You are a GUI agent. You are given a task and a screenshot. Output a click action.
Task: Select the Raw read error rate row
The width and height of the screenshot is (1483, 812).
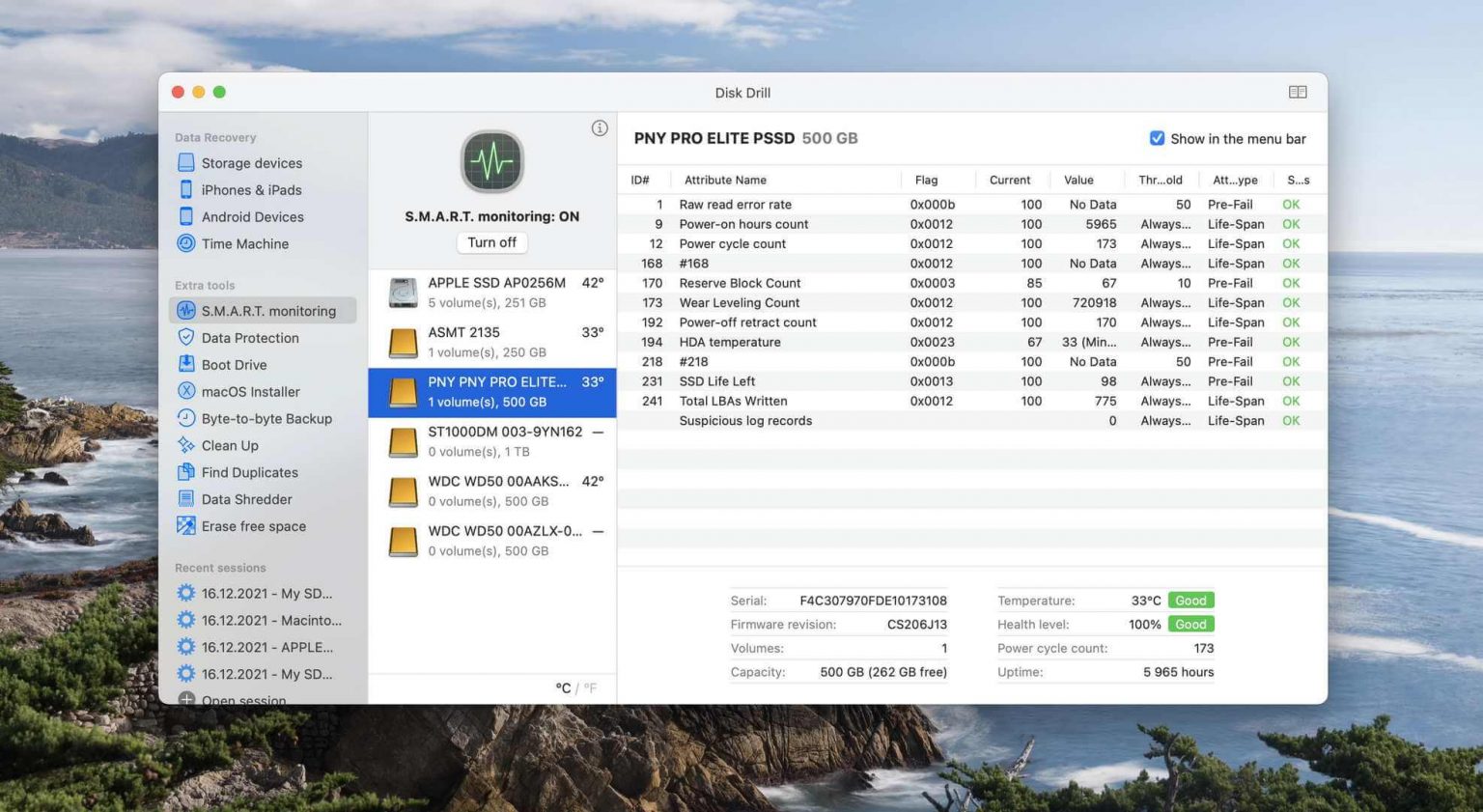pyautogui.click(x=735, y=204)
